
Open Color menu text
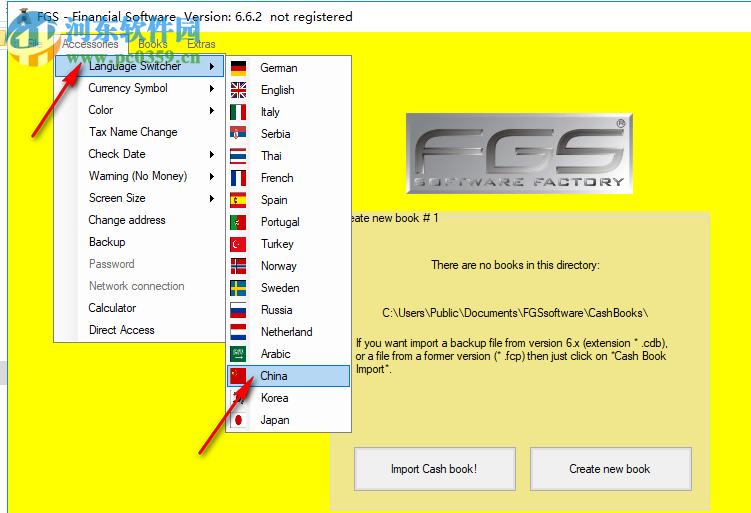tap(101, 110)
